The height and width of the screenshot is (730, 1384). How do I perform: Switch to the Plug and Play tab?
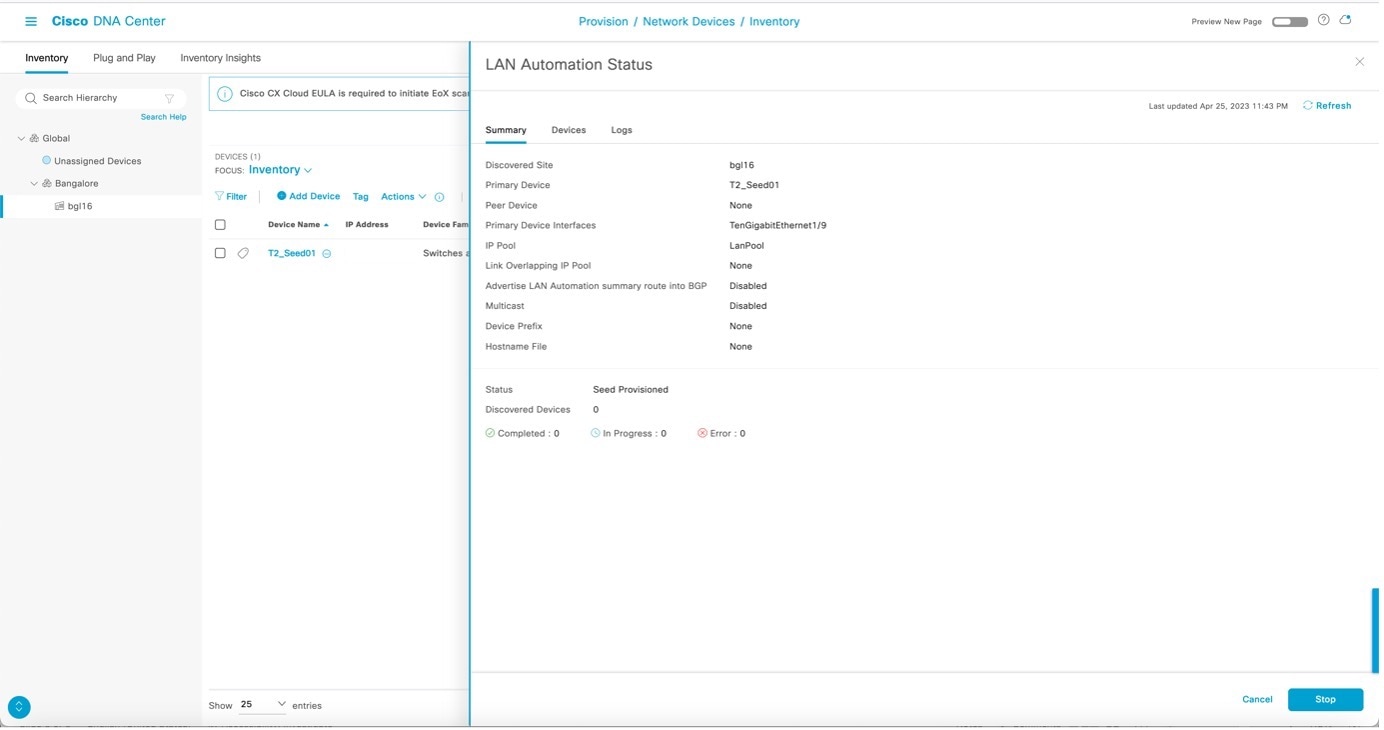click(x=124, y=58)
